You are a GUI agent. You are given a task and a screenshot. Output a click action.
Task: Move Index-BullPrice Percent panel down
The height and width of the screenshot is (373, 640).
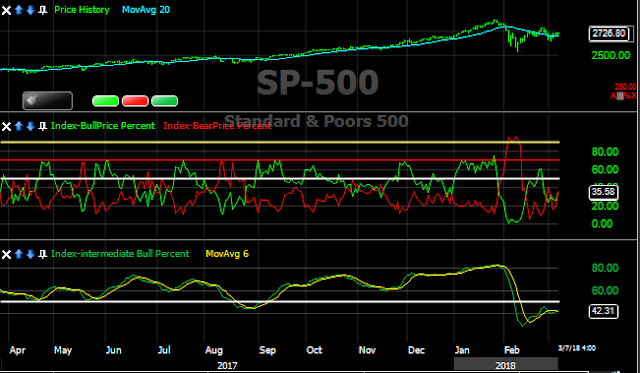[30, 126]
